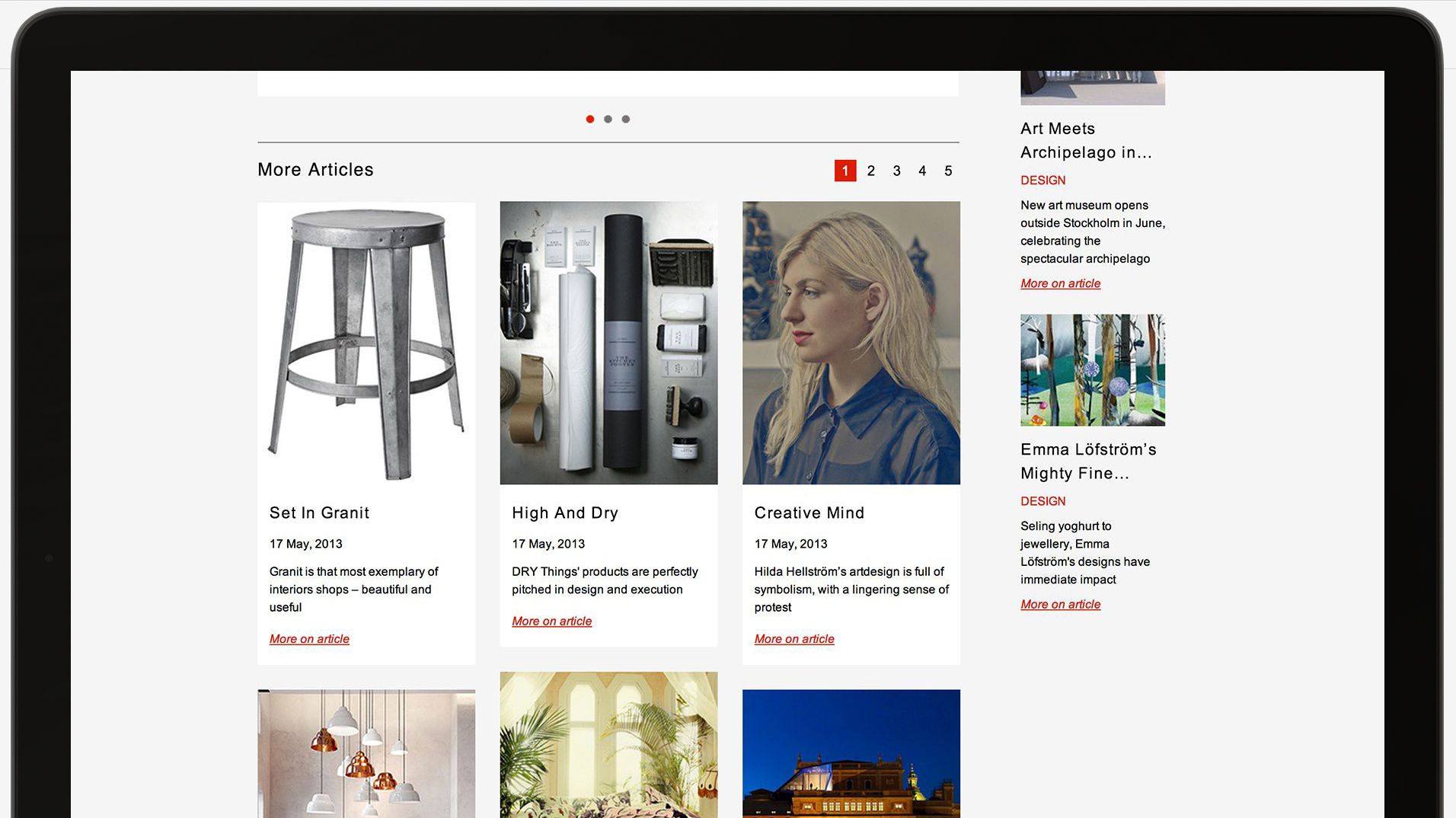Open More on article under High And Dry
Screen dimensions: 1456x818
[552, 621]
